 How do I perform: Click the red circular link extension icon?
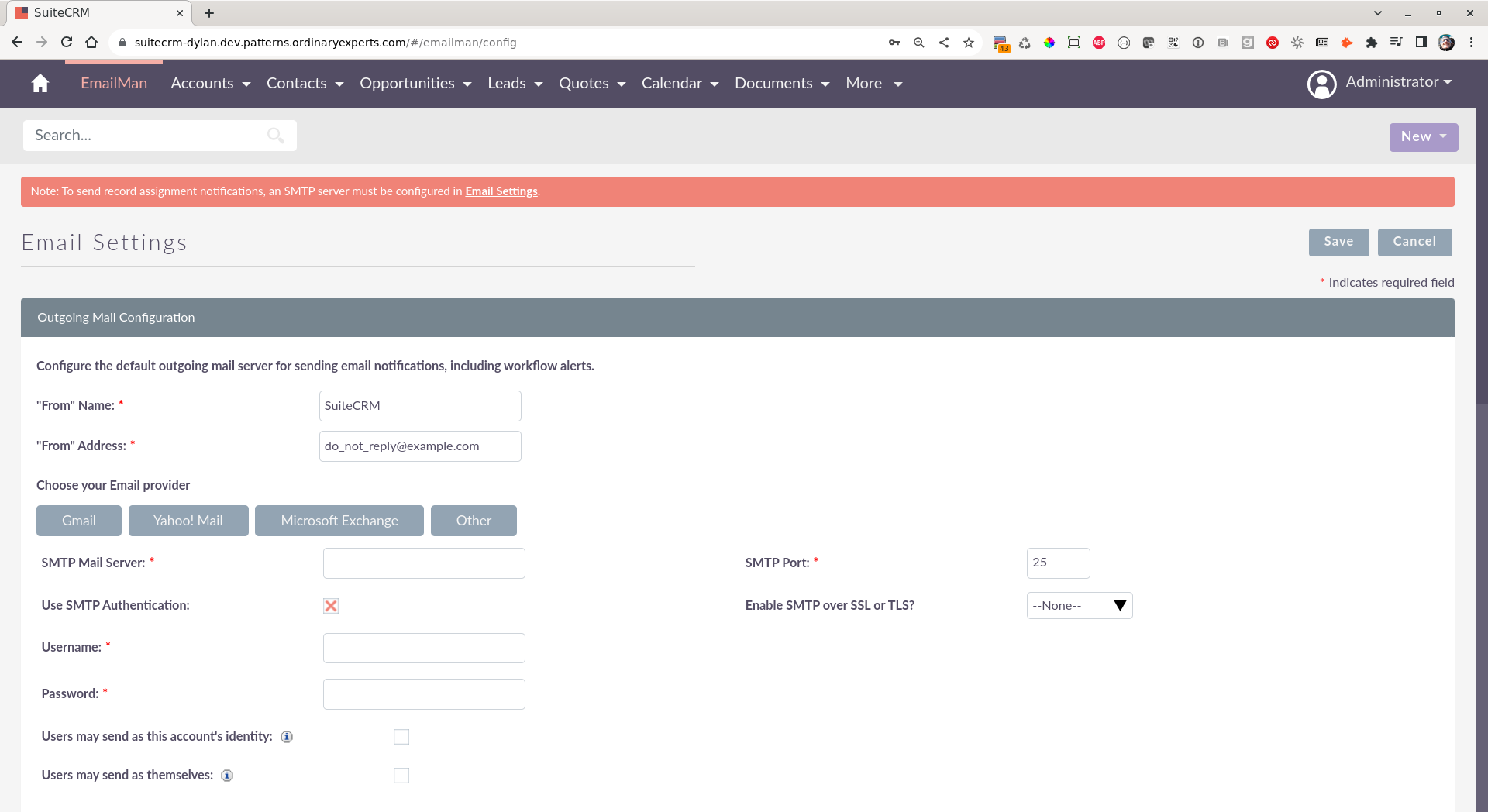pyautogui.click(x=1273, y=43)
